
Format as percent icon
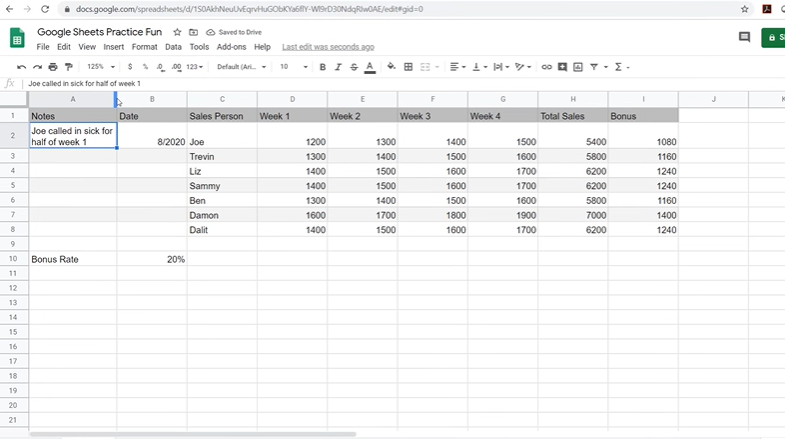point(145,67)
